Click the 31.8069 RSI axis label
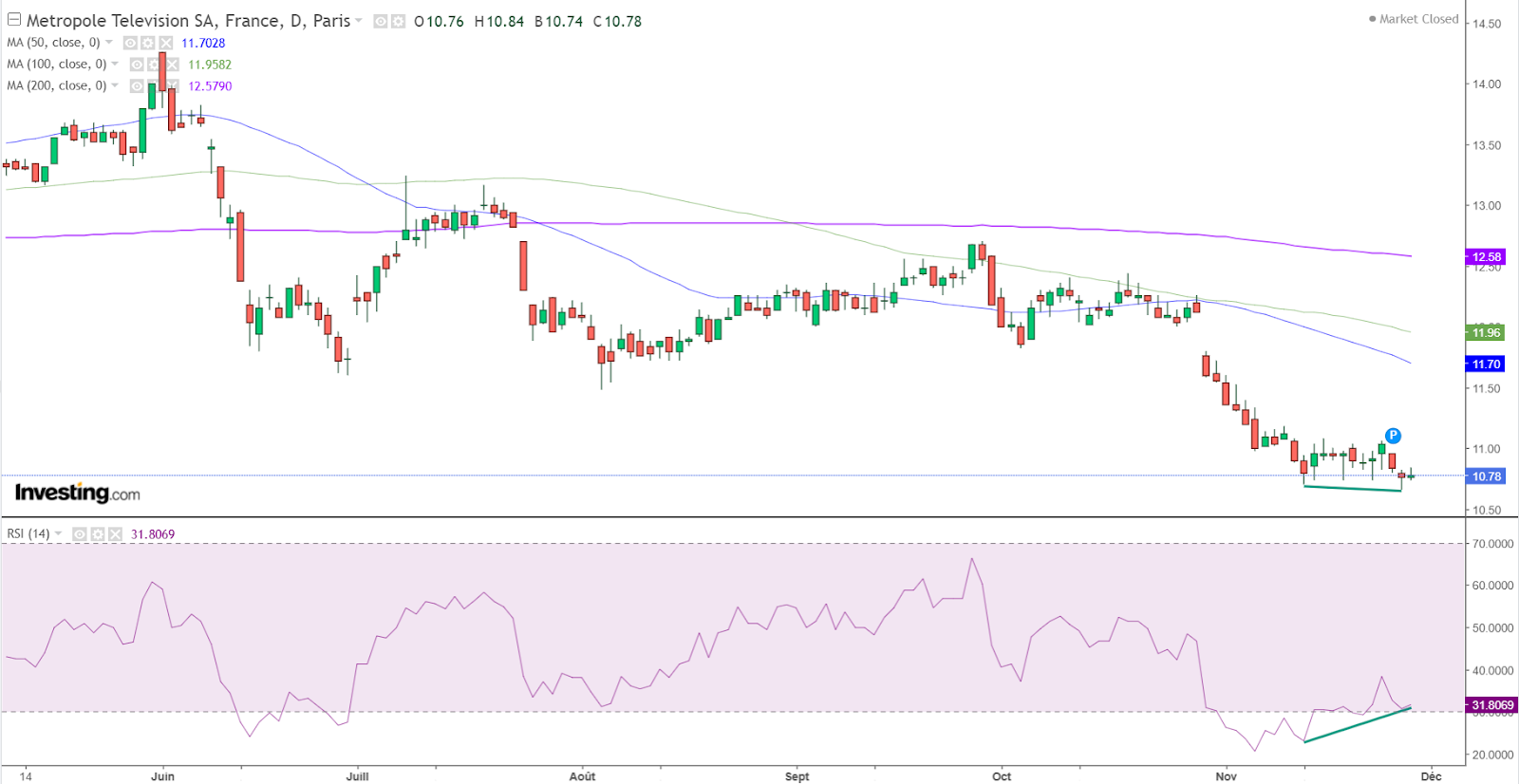Image resolution: width=1519 pixels, height=784 pixels. point(1492,705)
